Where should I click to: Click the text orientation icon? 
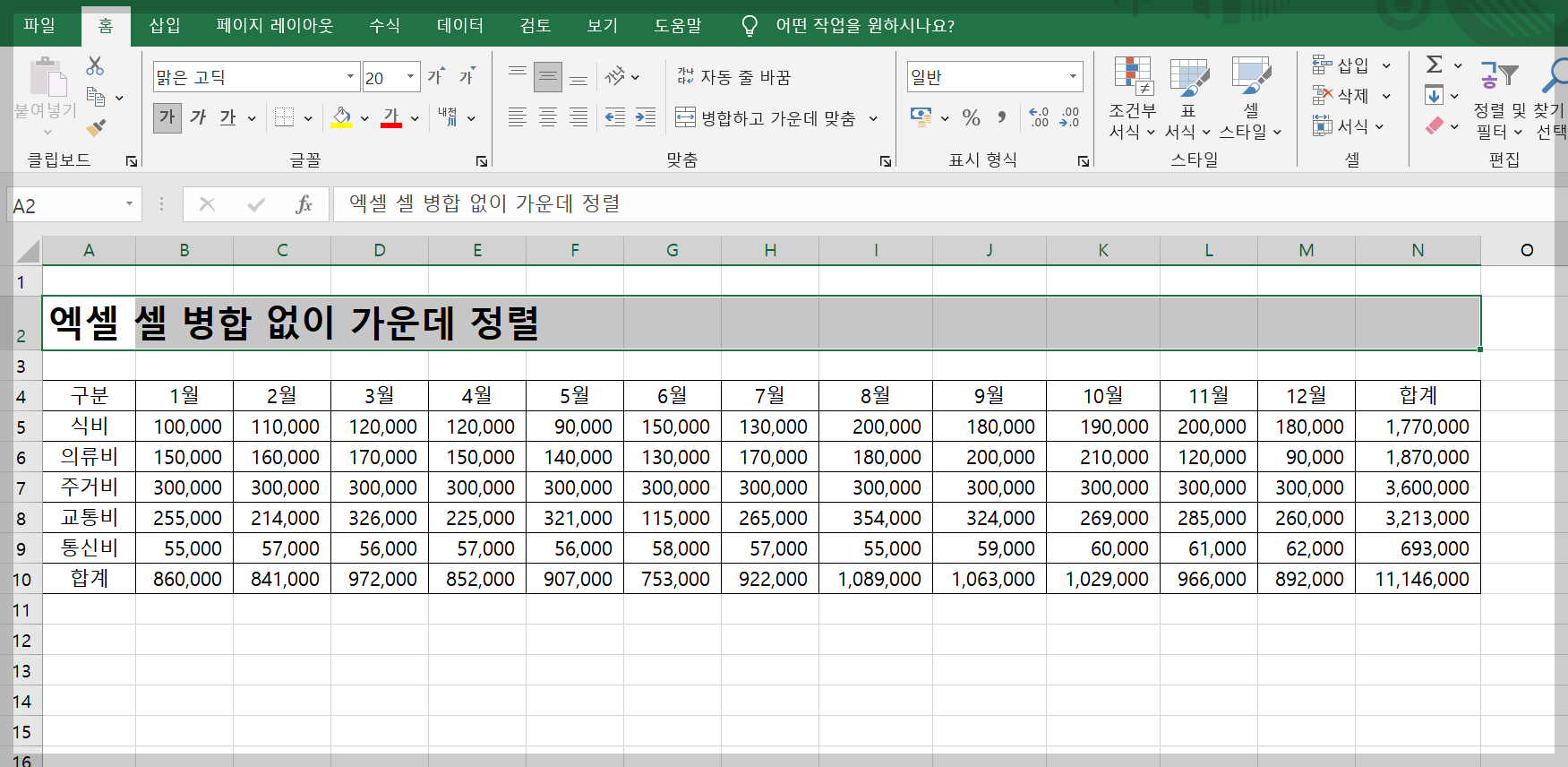tap(615, 76)
